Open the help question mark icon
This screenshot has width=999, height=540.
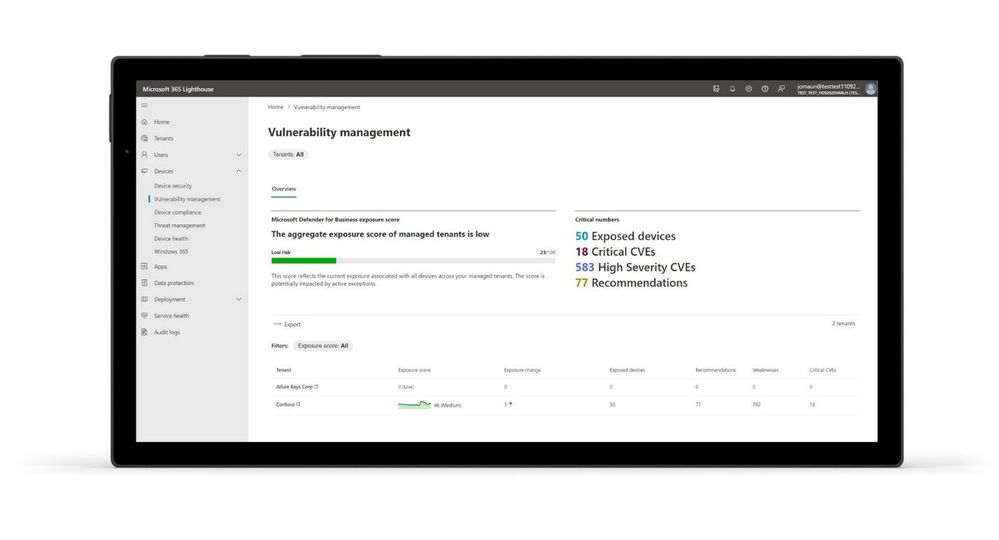pyautogui.click(x=765, y=89)
